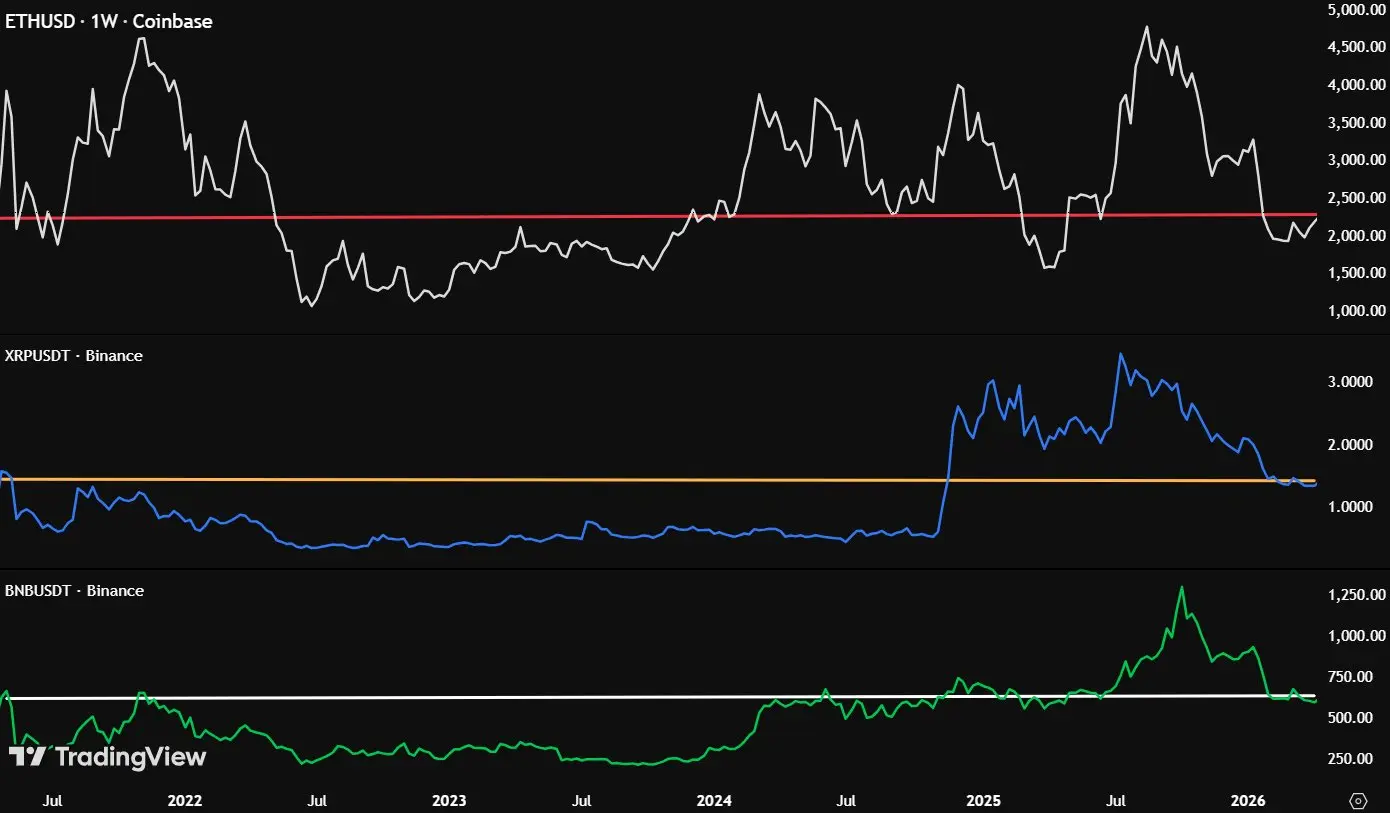The width and height of the screenshot is (1390, 813).
Task: Click the 2,000.00 price label
Action: (1357, 235)
